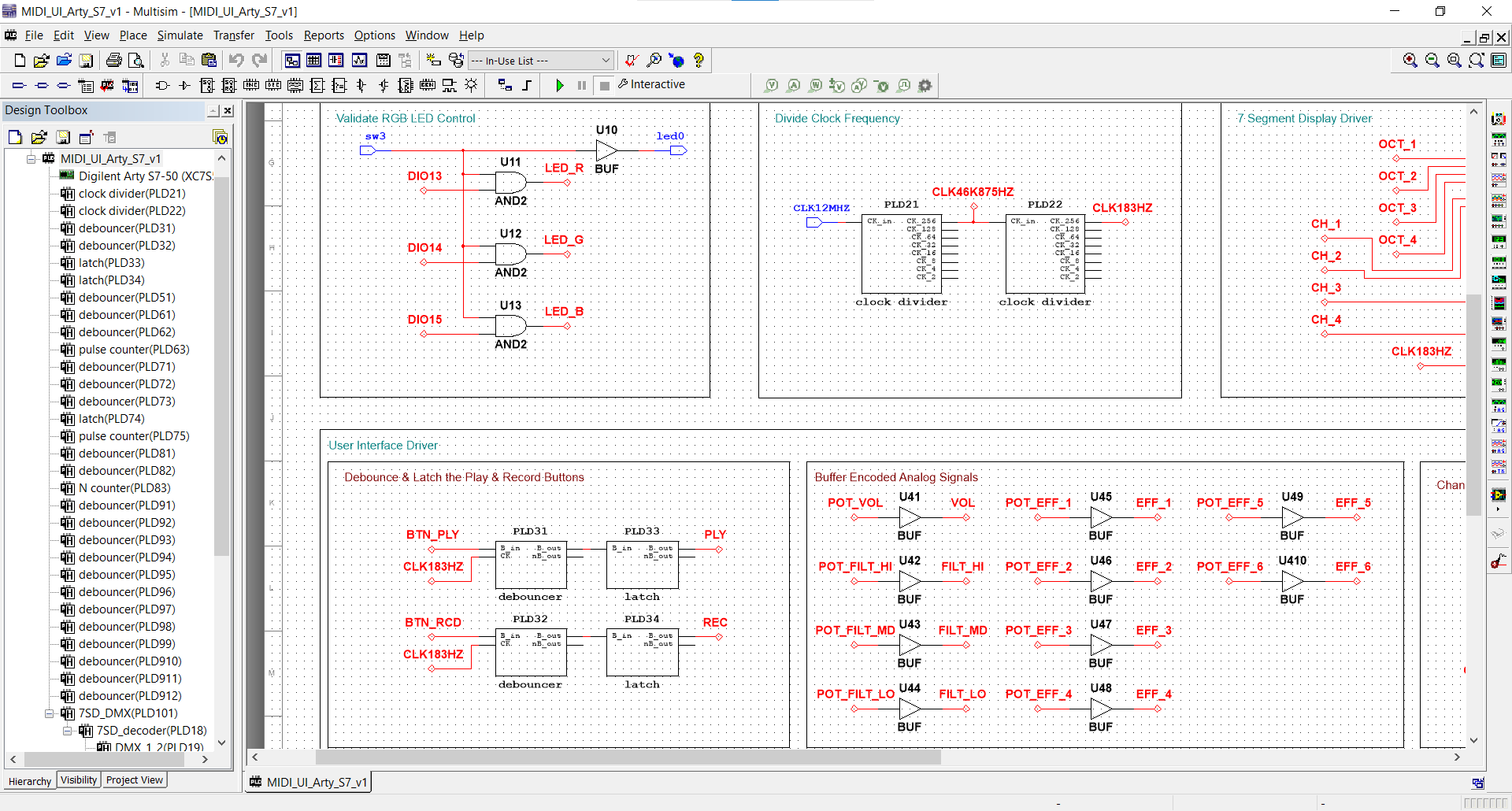Switch to the Visibility tab
Screen dimensions: 1512x811
pos(79,780)
